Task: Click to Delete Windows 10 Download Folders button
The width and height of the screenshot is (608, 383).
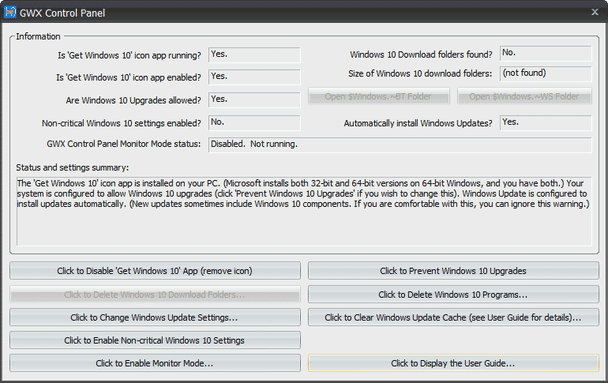Action: coord(155,295)
